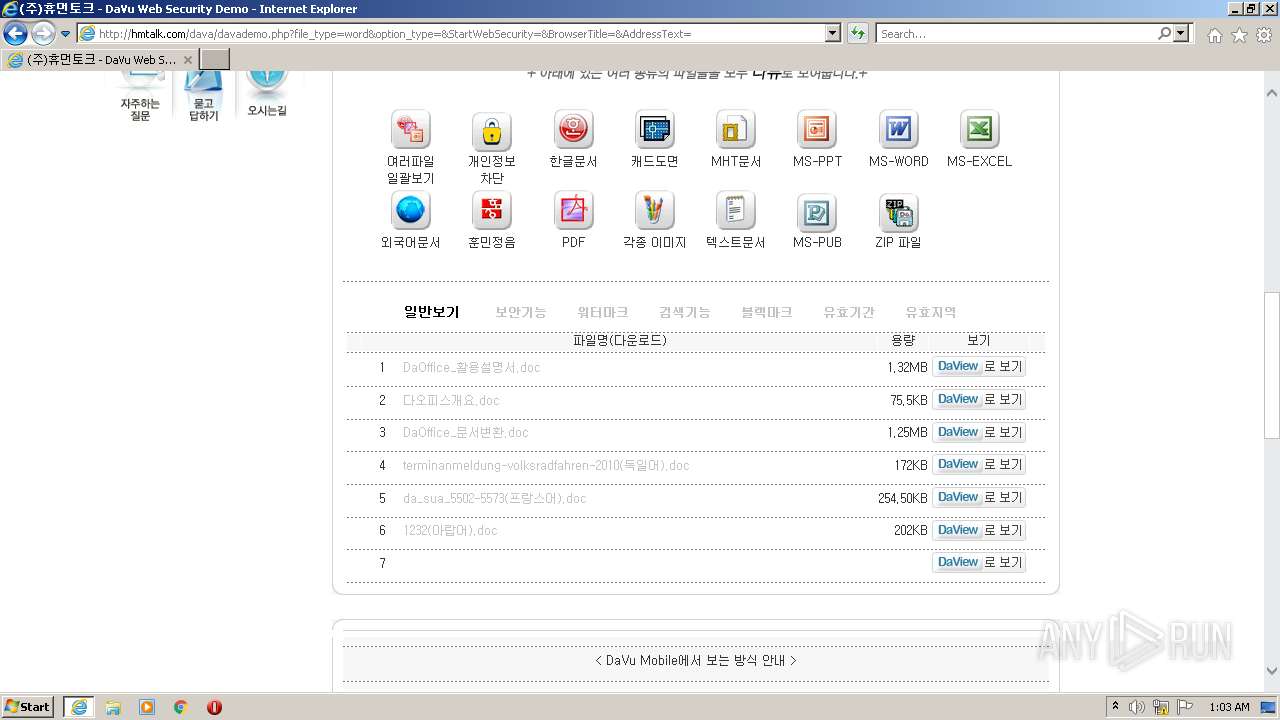The image size is (1280, 720).
Task: Open the 외국어문서 globe icon
Action: pos(410,211)
